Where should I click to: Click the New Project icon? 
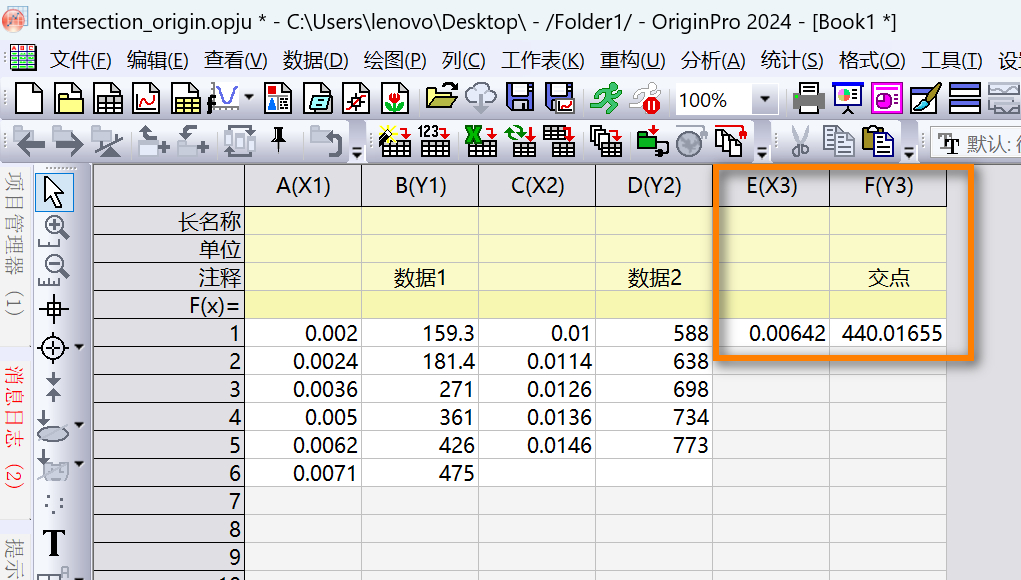27,99
